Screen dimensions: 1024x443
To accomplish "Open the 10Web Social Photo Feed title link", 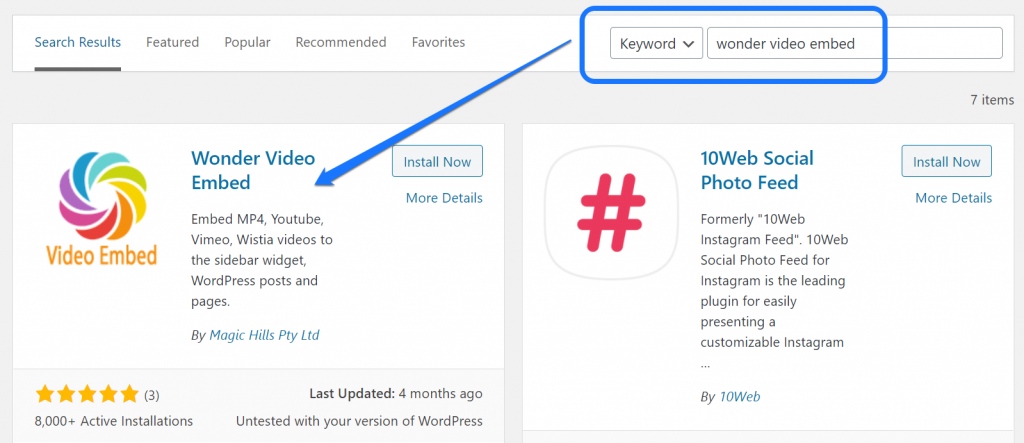I will click(x=758, y=170).
